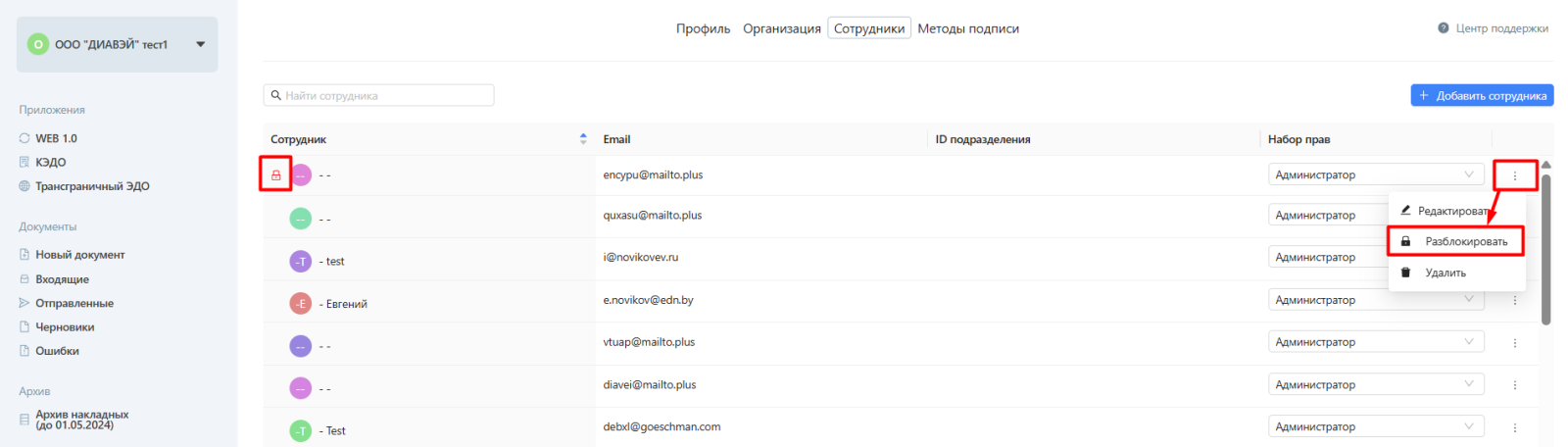Switch to the Организация tab
This screenshot has width=1568, height=447.
coord(781,28)
